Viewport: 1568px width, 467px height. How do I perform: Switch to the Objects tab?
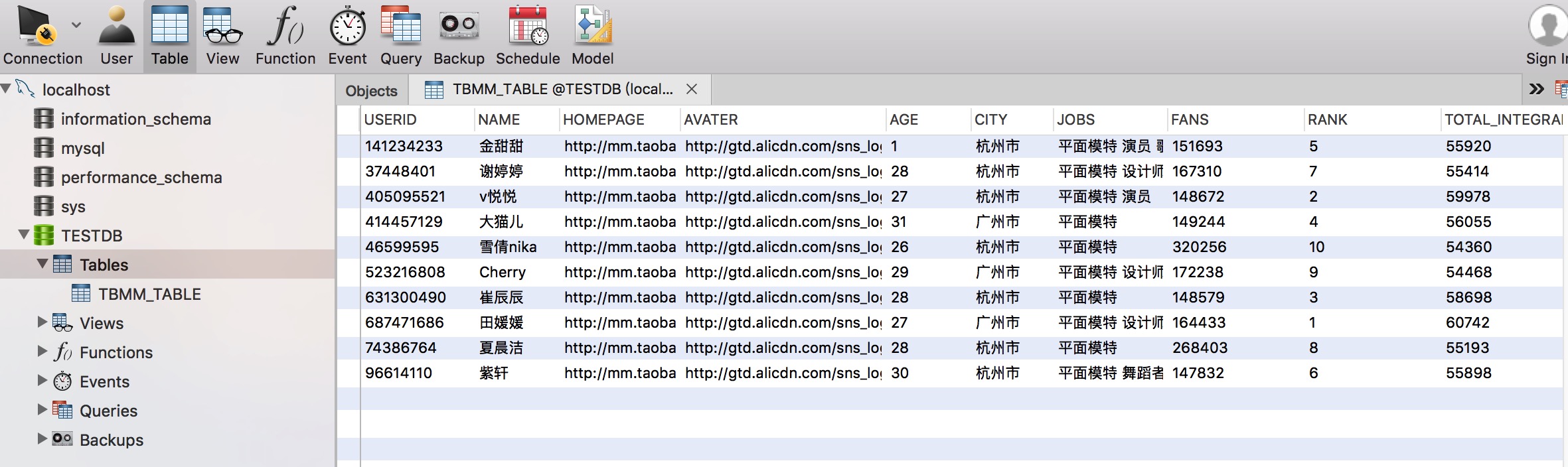pyautogui.click(x=371, y=91)
